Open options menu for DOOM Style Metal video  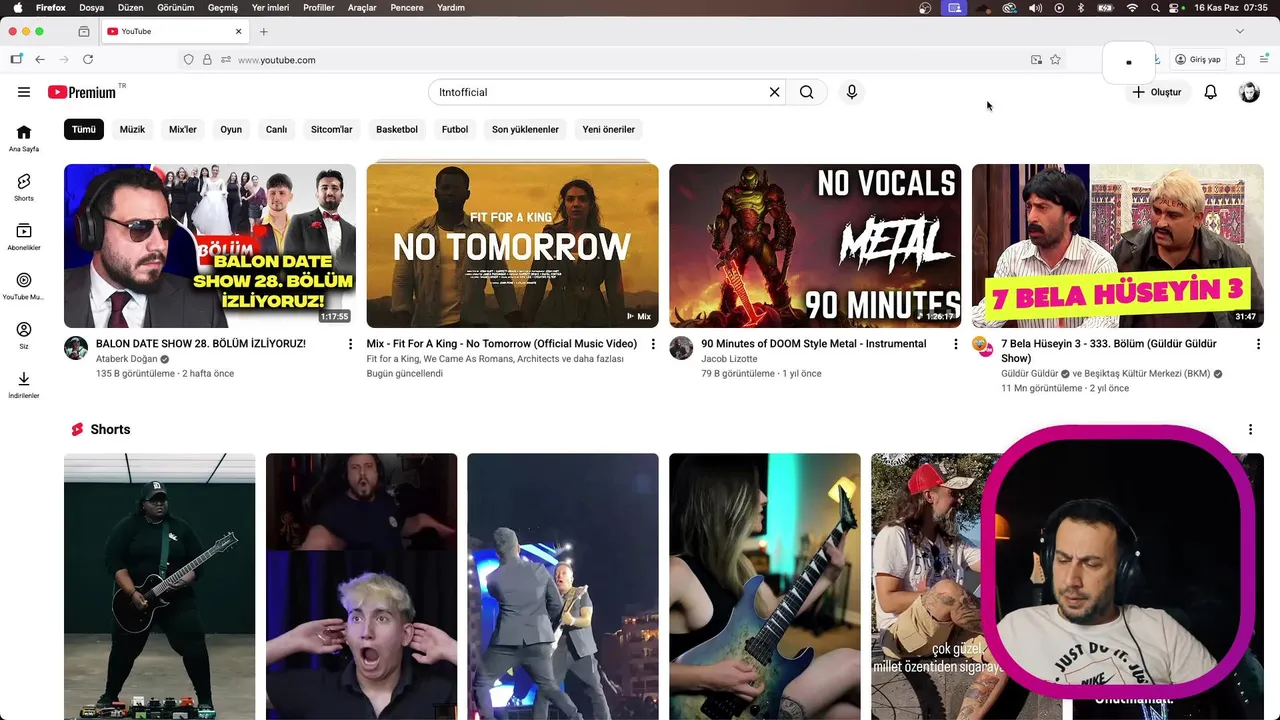956,344
